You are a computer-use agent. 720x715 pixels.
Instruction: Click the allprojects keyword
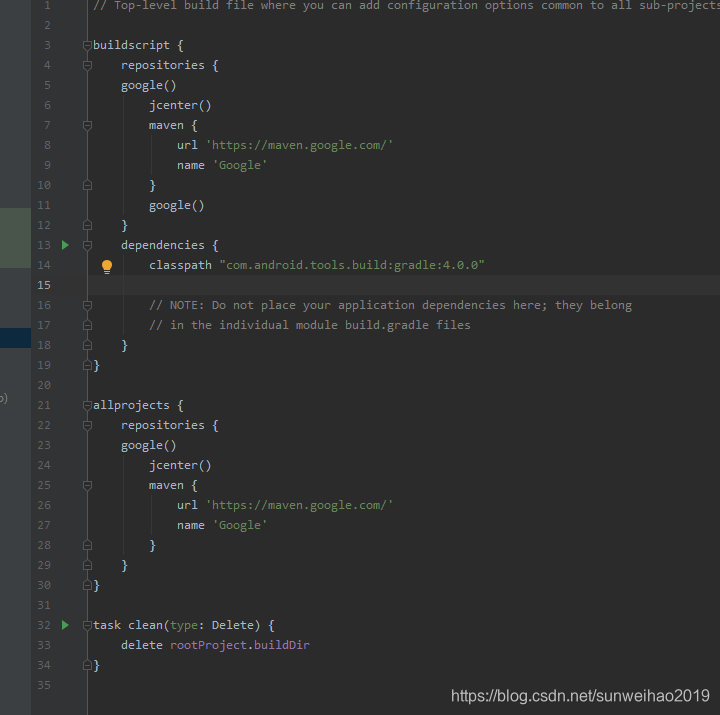[131, 405]
